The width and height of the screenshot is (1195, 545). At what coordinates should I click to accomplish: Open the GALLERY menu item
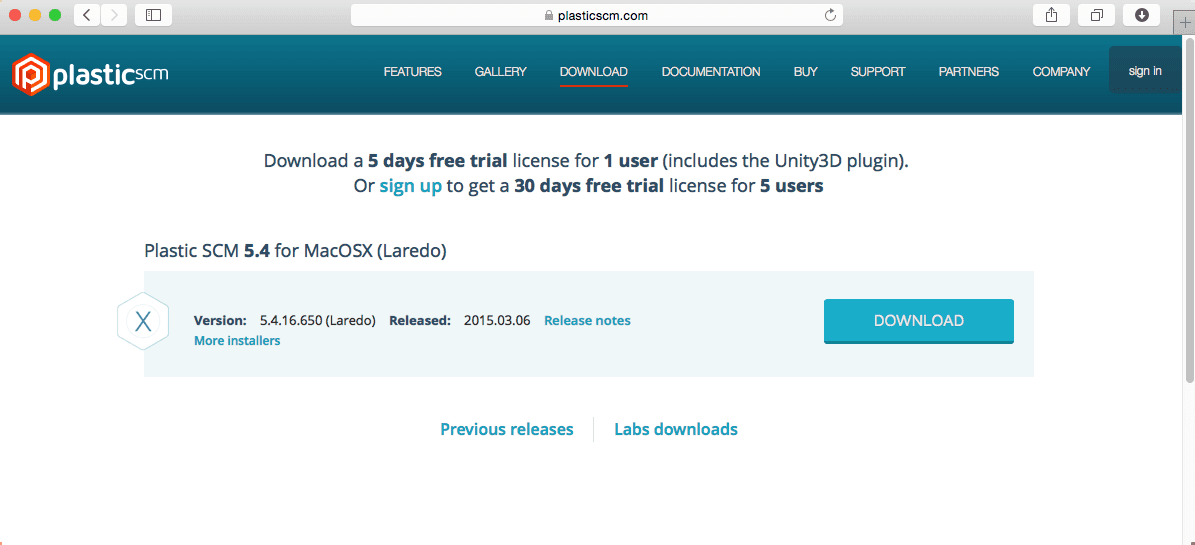pos(501,72)
